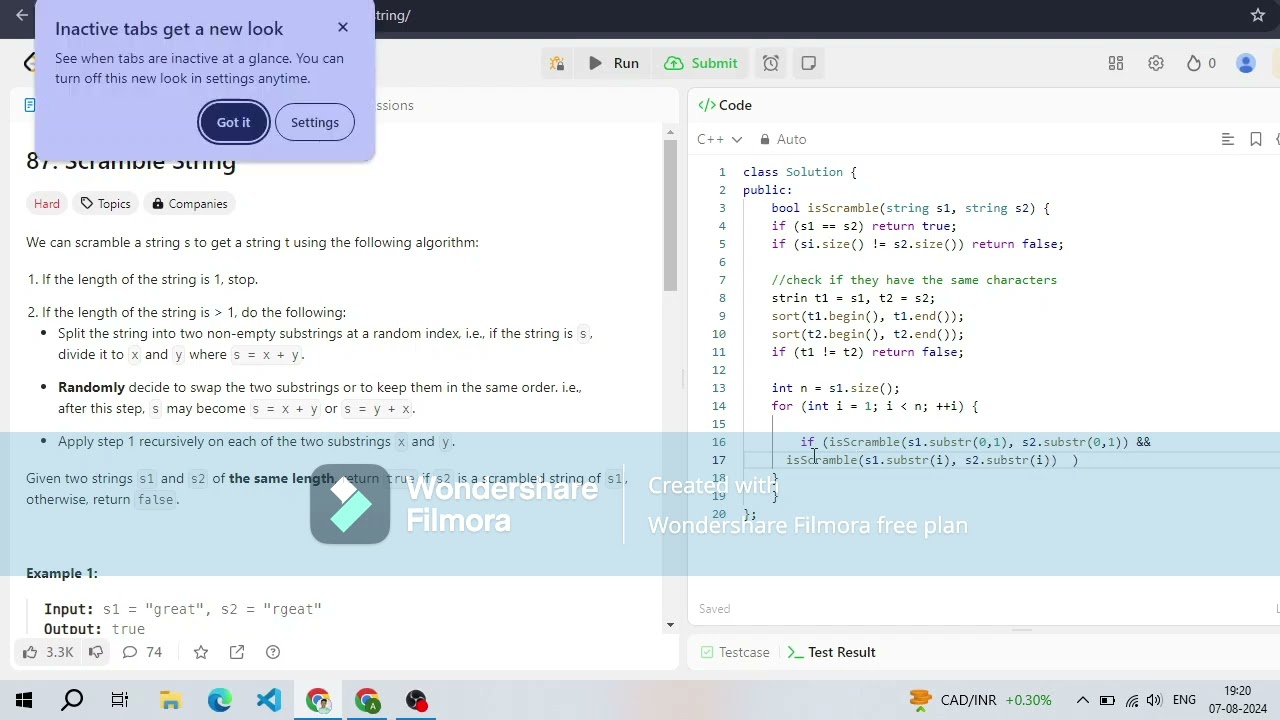Open the layout grid icon

[x=1116, y=63]
